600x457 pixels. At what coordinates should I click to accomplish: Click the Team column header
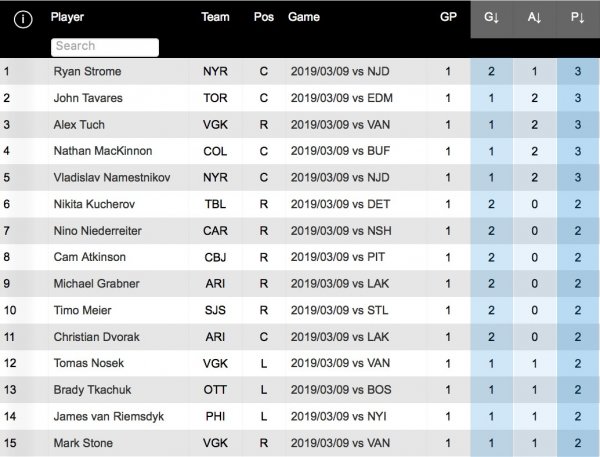click(x=215, y=18)
